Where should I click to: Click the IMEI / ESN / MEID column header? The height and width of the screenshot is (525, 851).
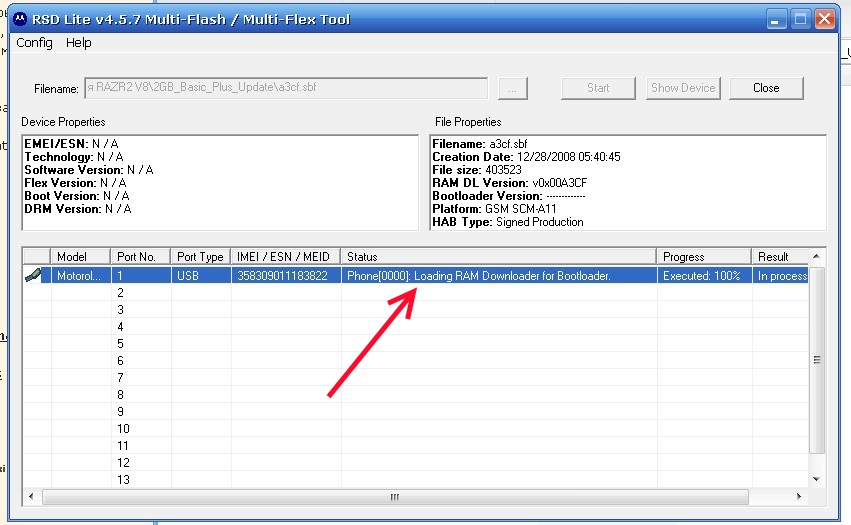coord(286,256)
